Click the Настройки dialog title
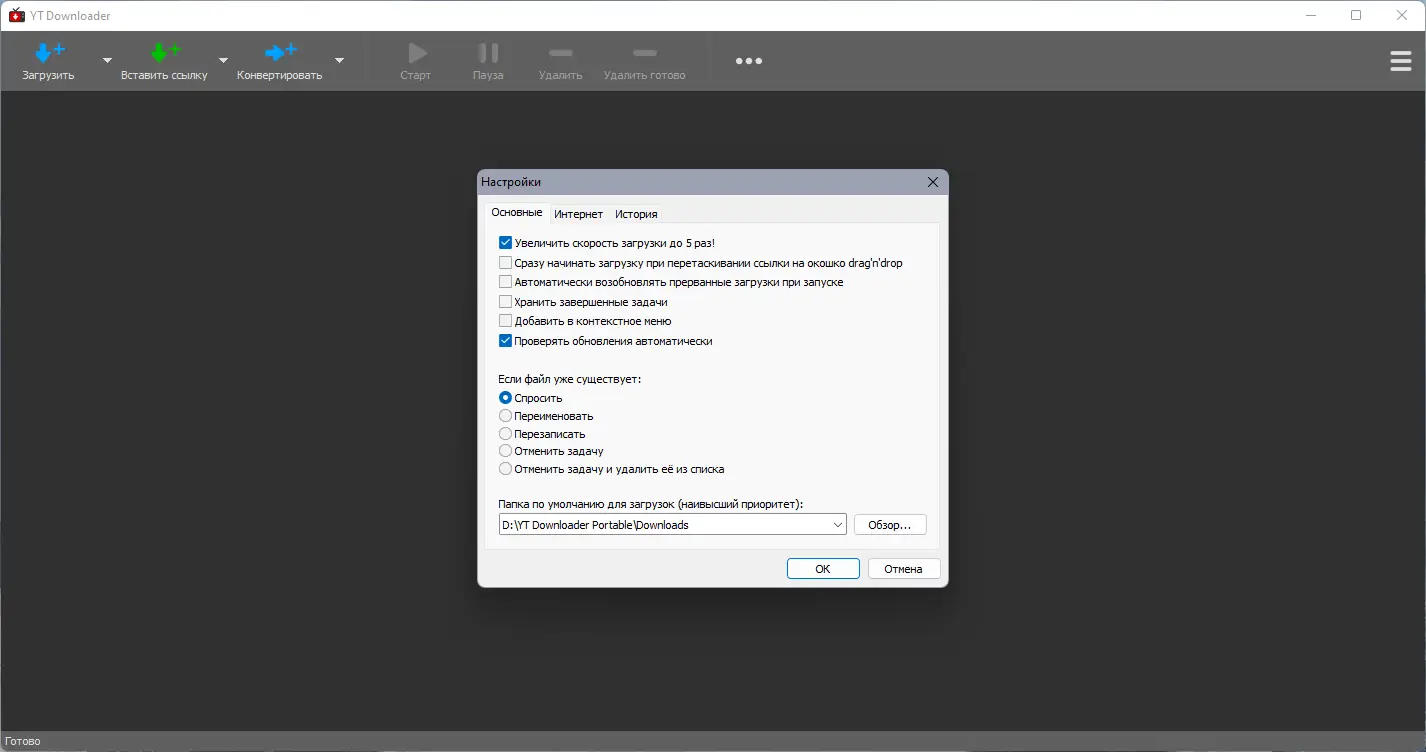 click(511, 182)
